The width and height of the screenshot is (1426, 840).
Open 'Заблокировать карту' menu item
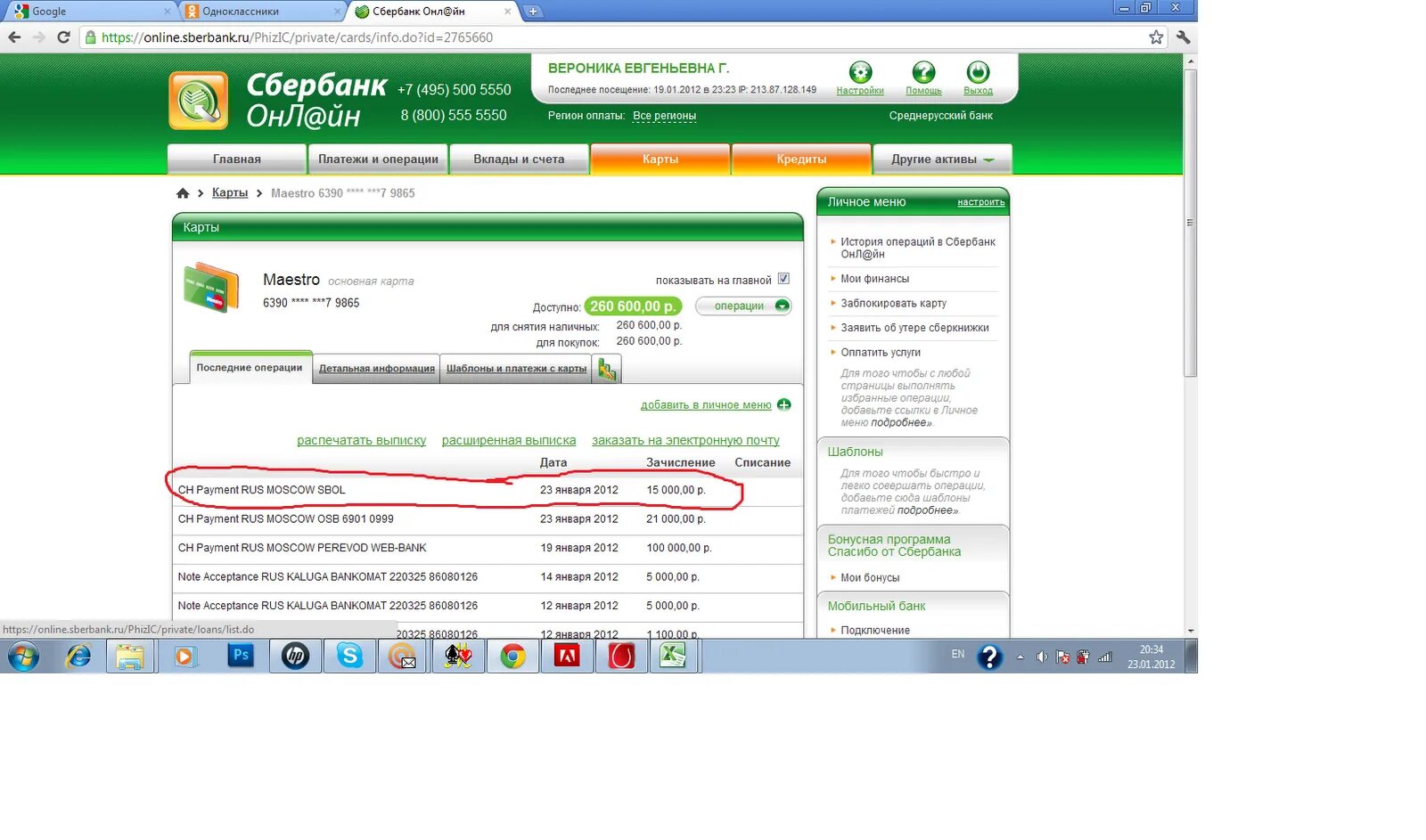point(893,303)
